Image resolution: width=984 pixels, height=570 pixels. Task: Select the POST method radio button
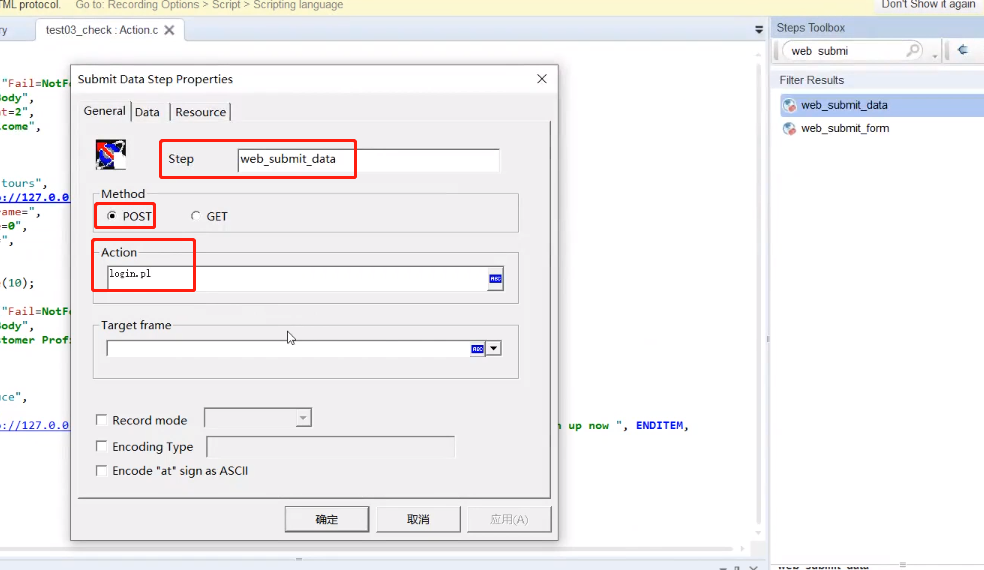tap(112, 216)
